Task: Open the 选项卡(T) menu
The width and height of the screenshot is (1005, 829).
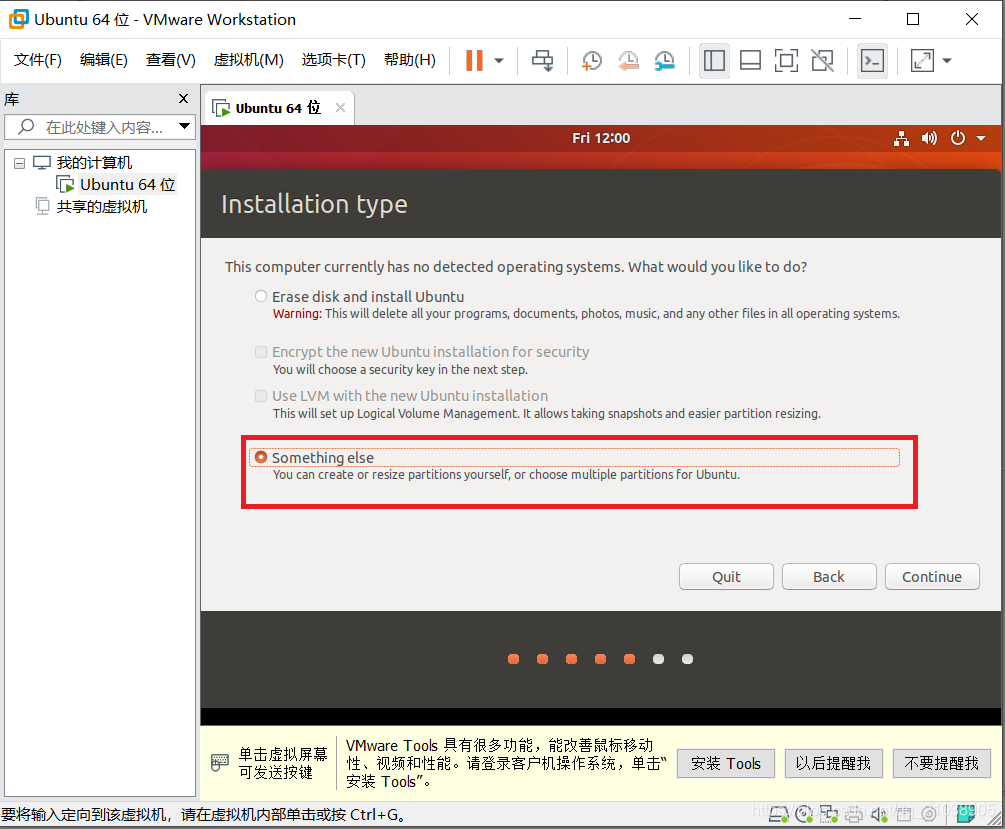Action: point(333,60)
